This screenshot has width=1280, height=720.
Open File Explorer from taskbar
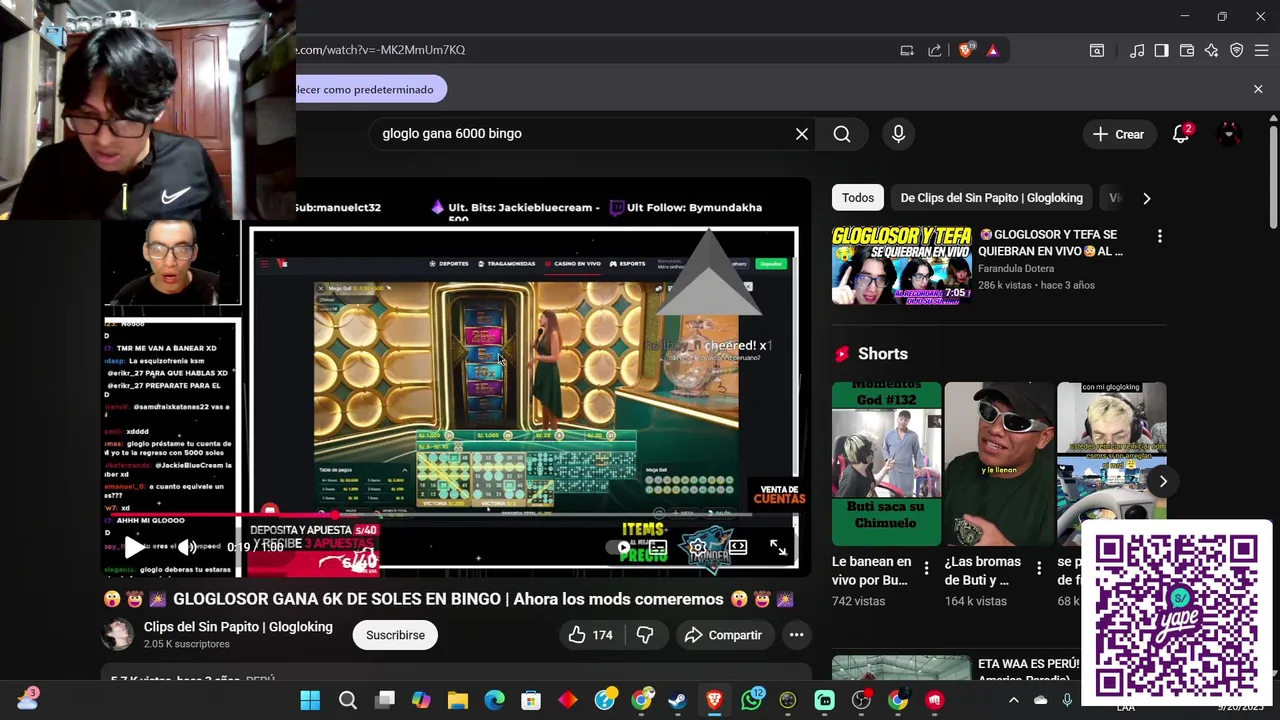coord(457,700)
